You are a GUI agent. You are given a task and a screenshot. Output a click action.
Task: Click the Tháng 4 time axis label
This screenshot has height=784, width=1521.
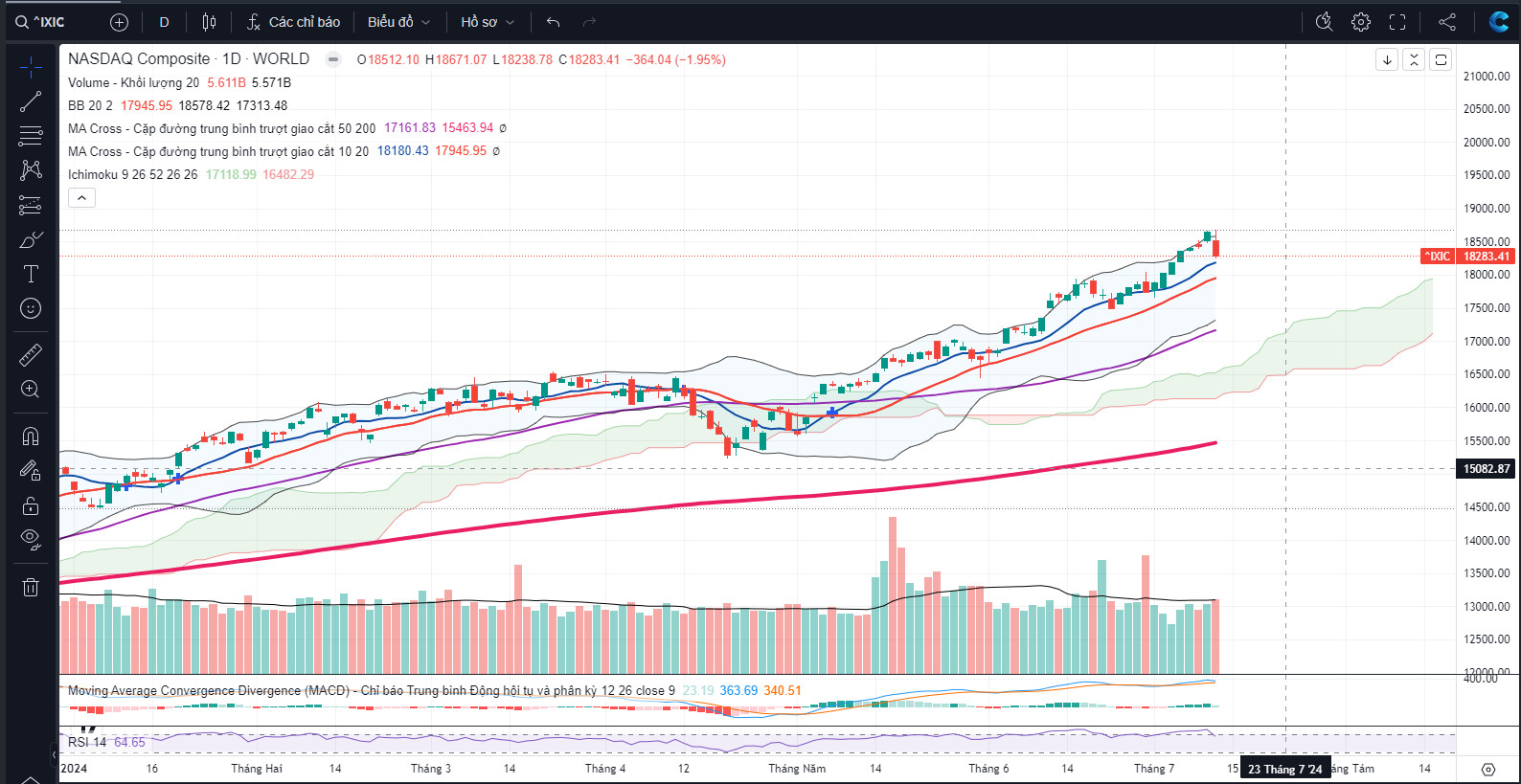pos(605,769)
